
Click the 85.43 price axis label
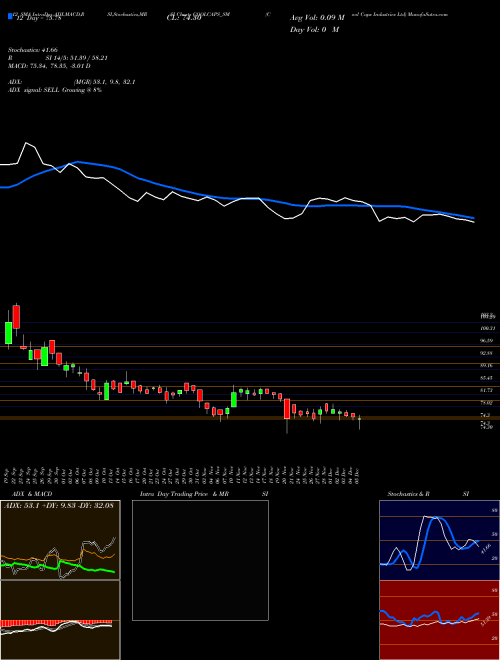(x=486, y=378)
